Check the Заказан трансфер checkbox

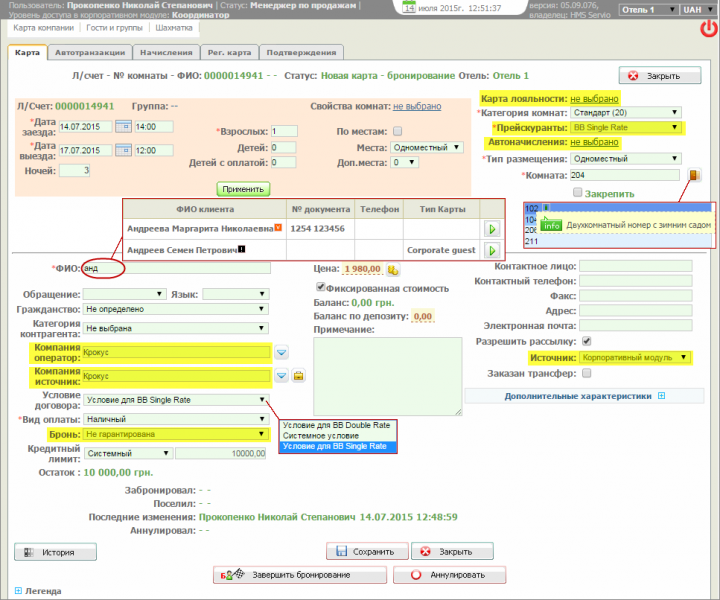(587, 373)
